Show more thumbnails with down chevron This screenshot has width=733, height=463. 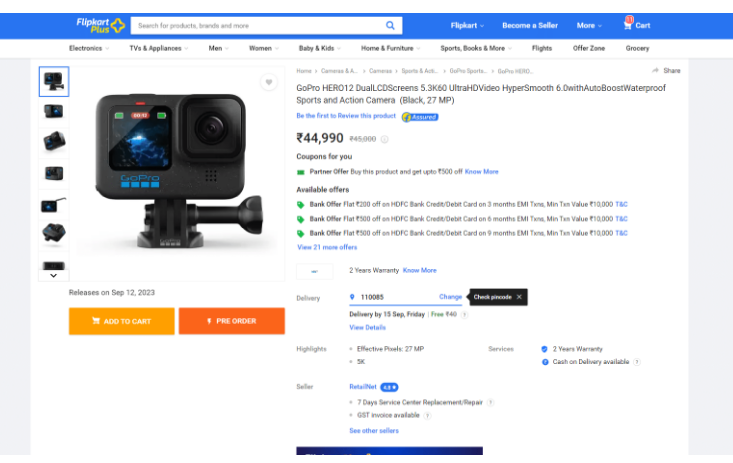[54, 275]
